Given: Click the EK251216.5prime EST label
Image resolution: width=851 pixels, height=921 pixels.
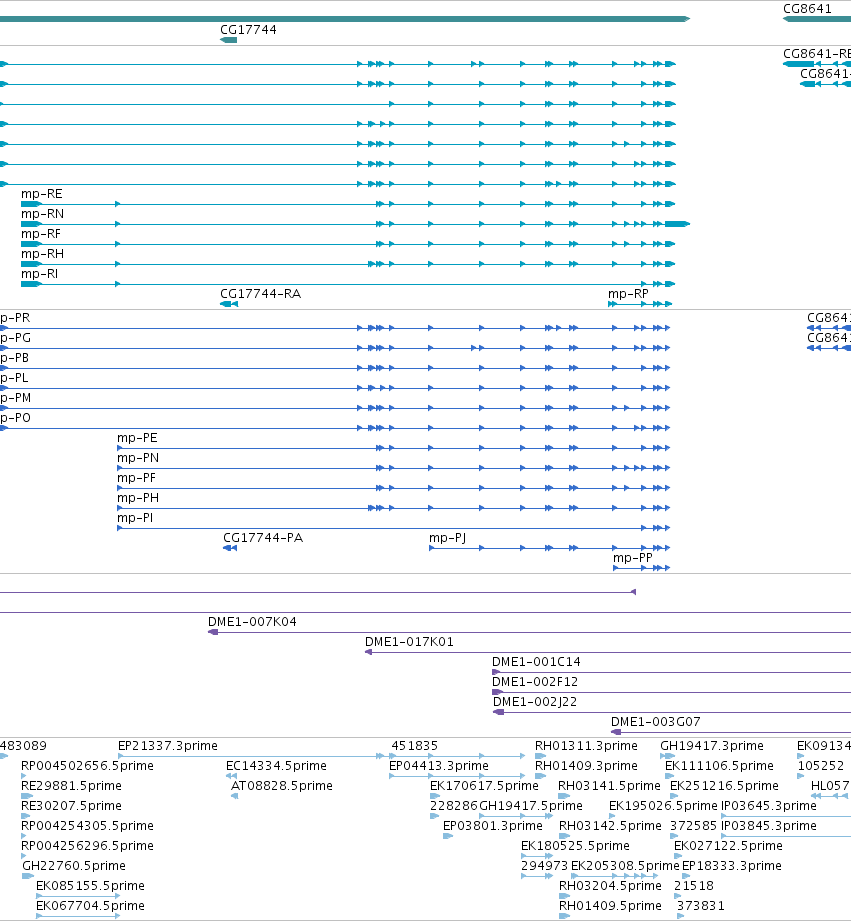Looking at the screenshot, I should coord(724,785).
